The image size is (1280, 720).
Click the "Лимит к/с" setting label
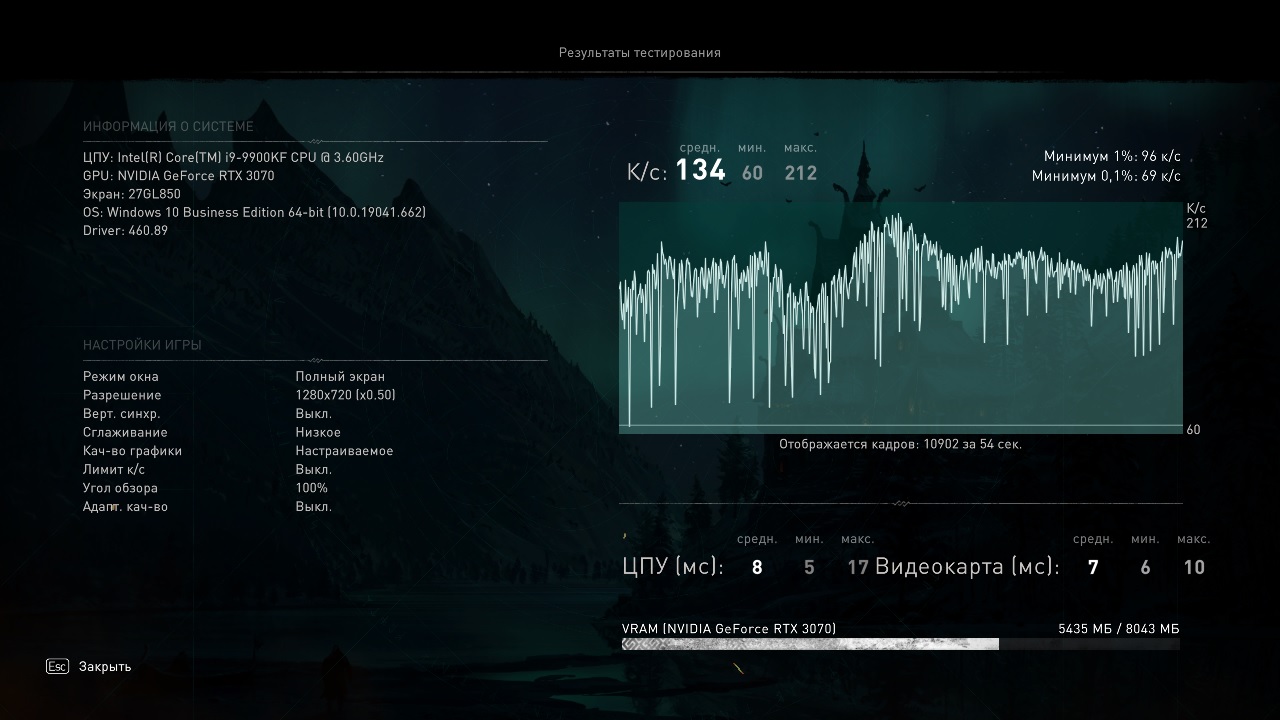click(114, 470)
